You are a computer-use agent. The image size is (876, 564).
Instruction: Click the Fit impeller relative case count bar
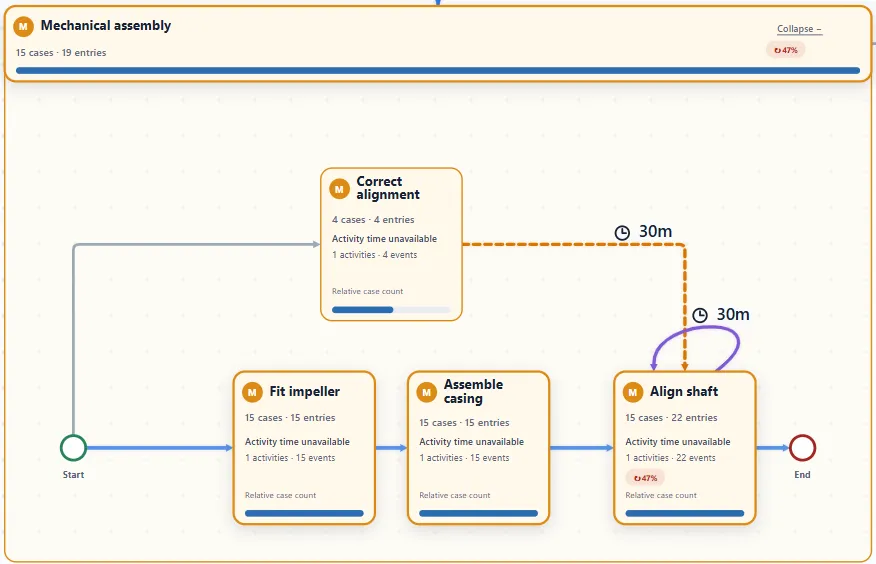[x=304, y=513]
